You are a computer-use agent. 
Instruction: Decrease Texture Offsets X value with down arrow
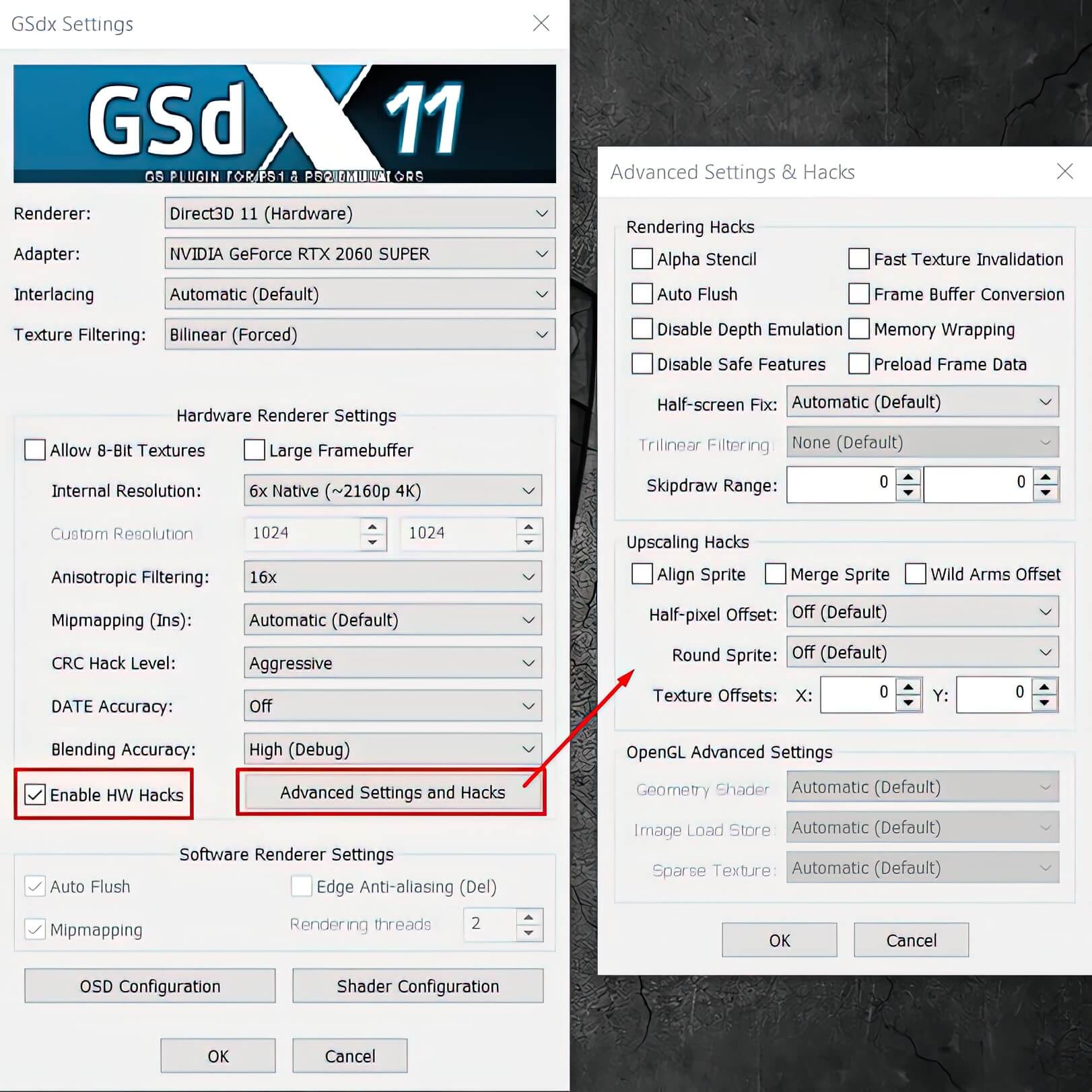(x=908, y=703)
